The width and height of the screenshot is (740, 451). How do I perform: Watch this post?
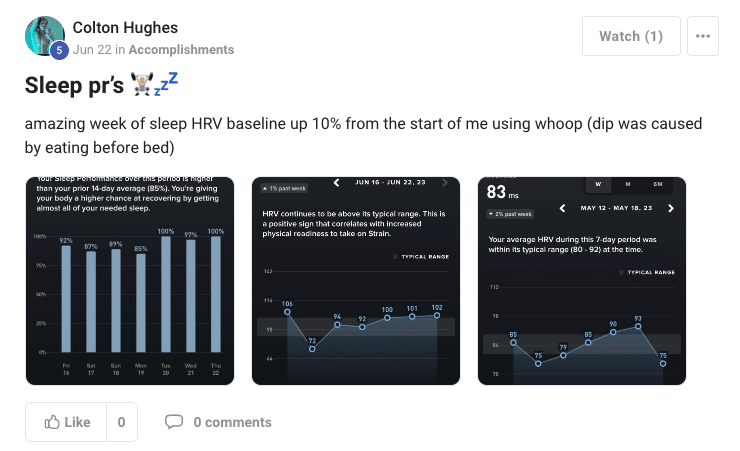point(631,36)
